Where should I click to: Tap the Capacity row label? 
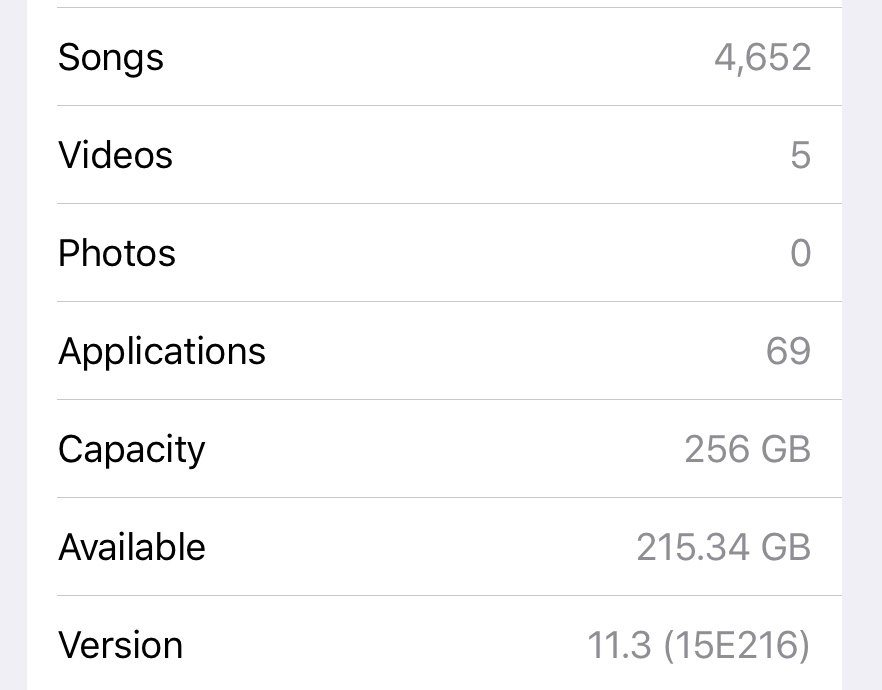[132, 450]
